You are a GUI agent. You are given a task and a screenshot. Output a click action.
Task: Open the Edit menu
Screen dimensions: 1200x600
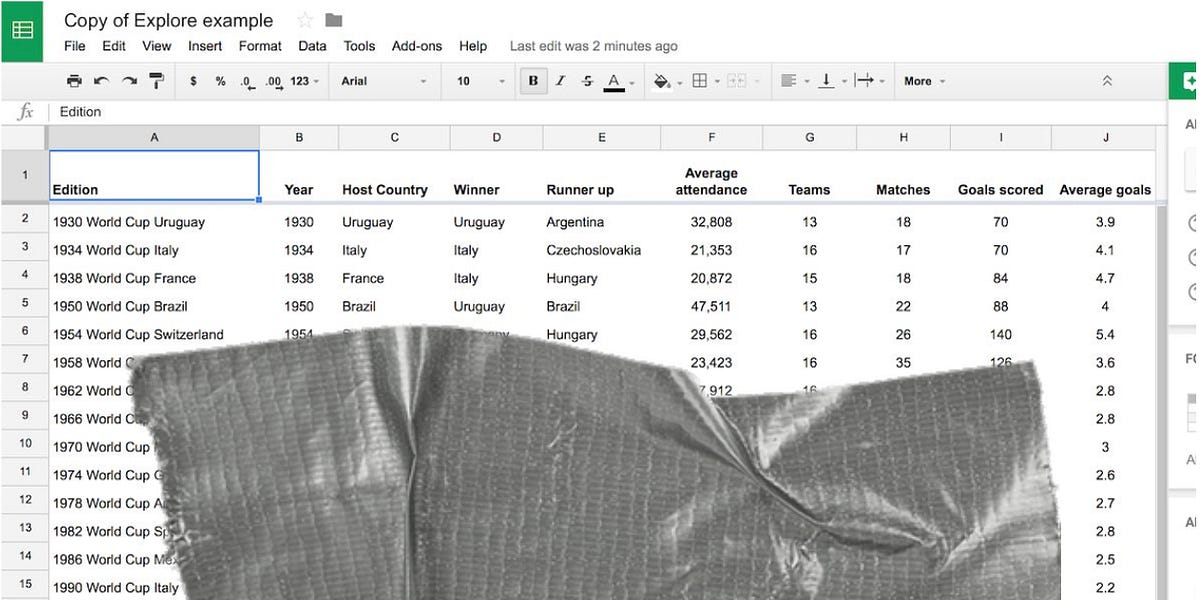click(114, 46)
